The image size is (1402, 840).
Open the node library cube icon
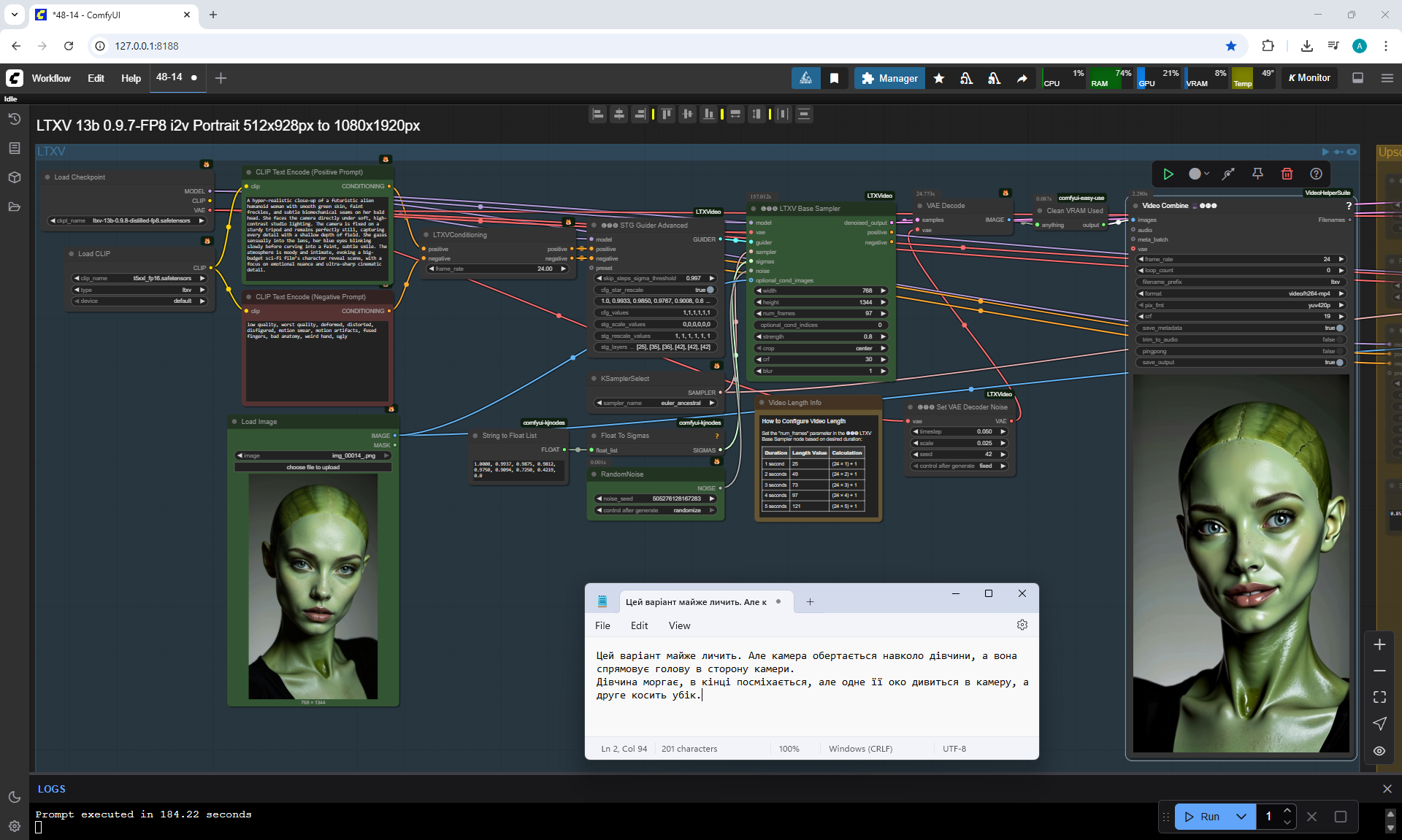14,177
